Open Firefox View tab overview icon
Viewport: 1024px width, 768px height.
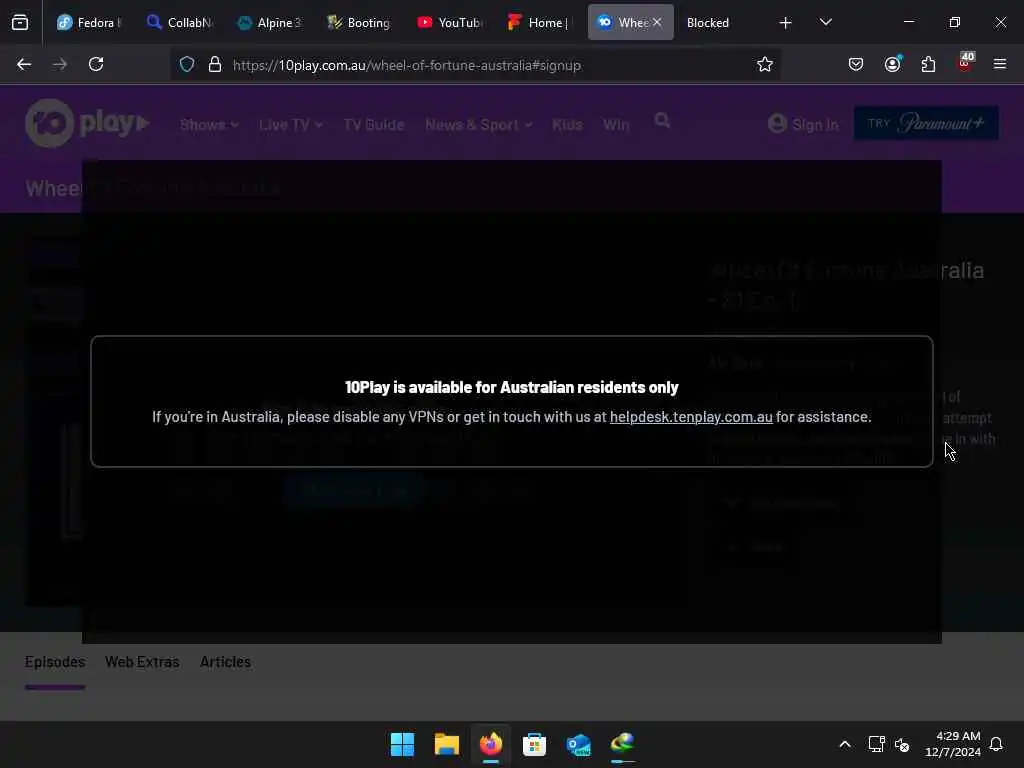tap(20, 22)
